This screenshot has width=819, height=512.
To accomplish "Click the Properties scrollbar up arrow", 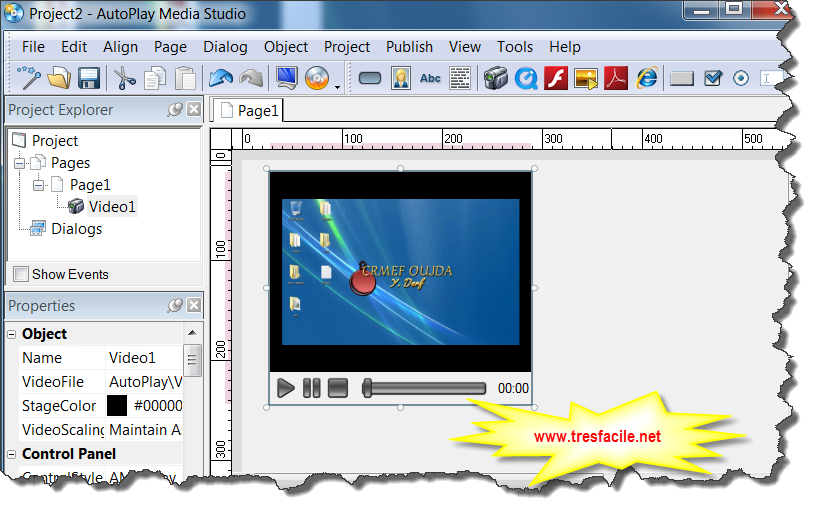I will click(192, 333).
